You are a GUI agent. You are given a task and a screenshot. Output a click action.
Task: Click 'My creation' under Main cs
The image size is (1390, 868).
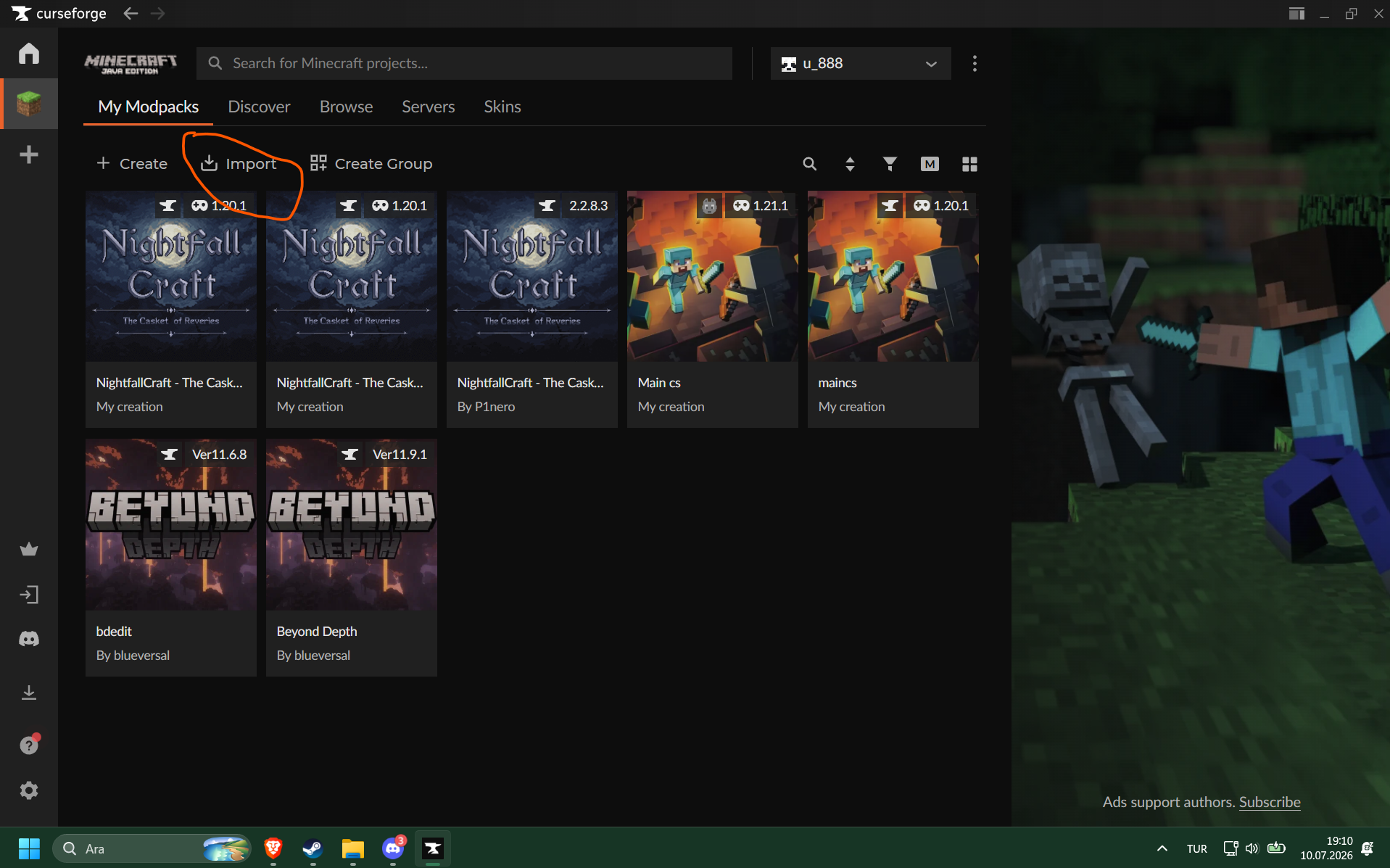(x=671, y=407)
